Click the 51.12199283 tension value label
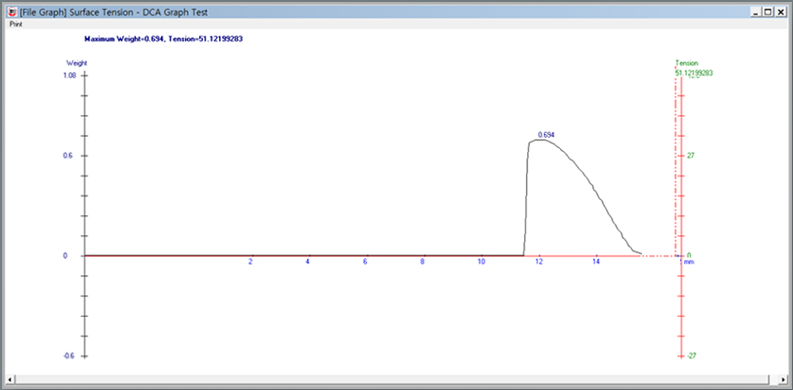 click(694, 73)
